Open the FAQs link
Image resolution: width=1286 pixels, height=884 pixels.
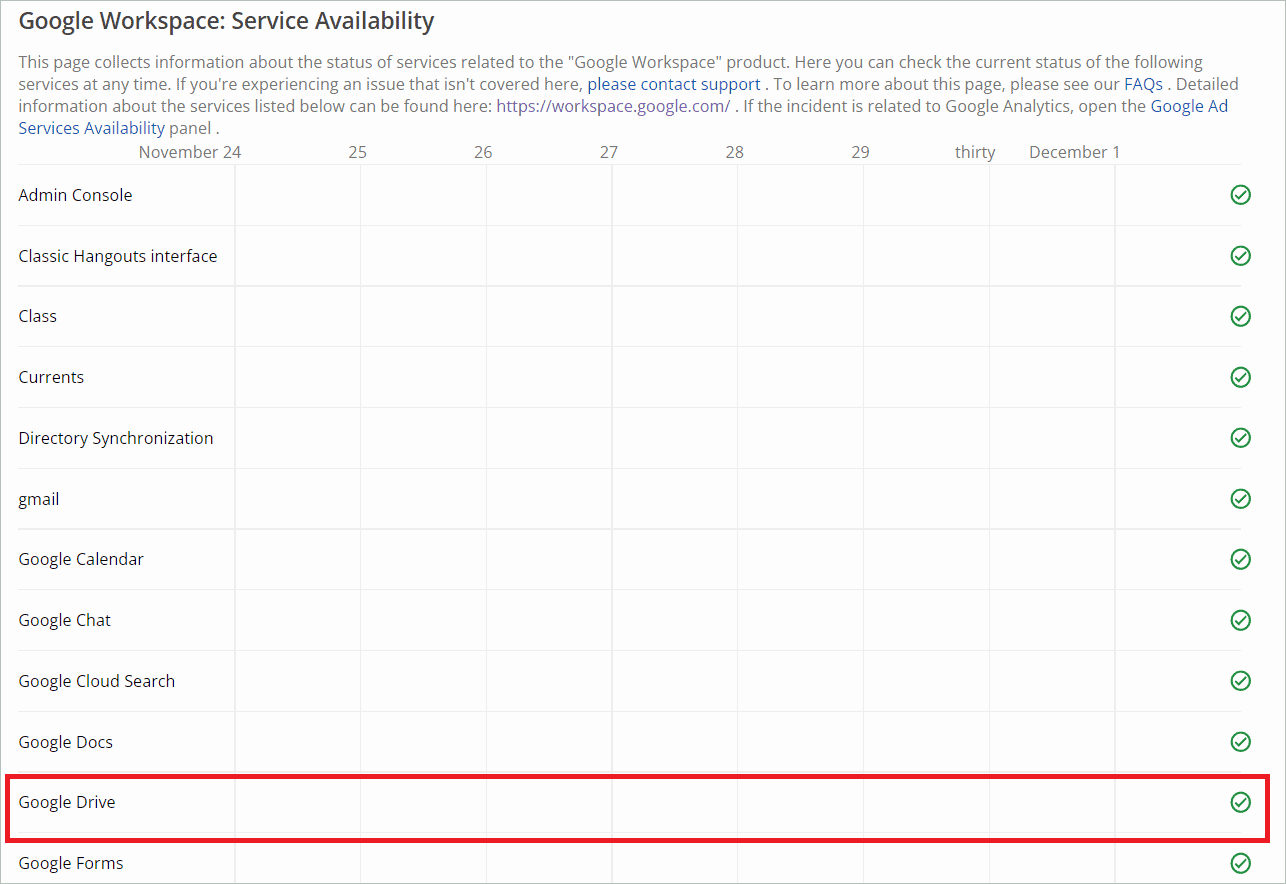tap(1143, 84)
